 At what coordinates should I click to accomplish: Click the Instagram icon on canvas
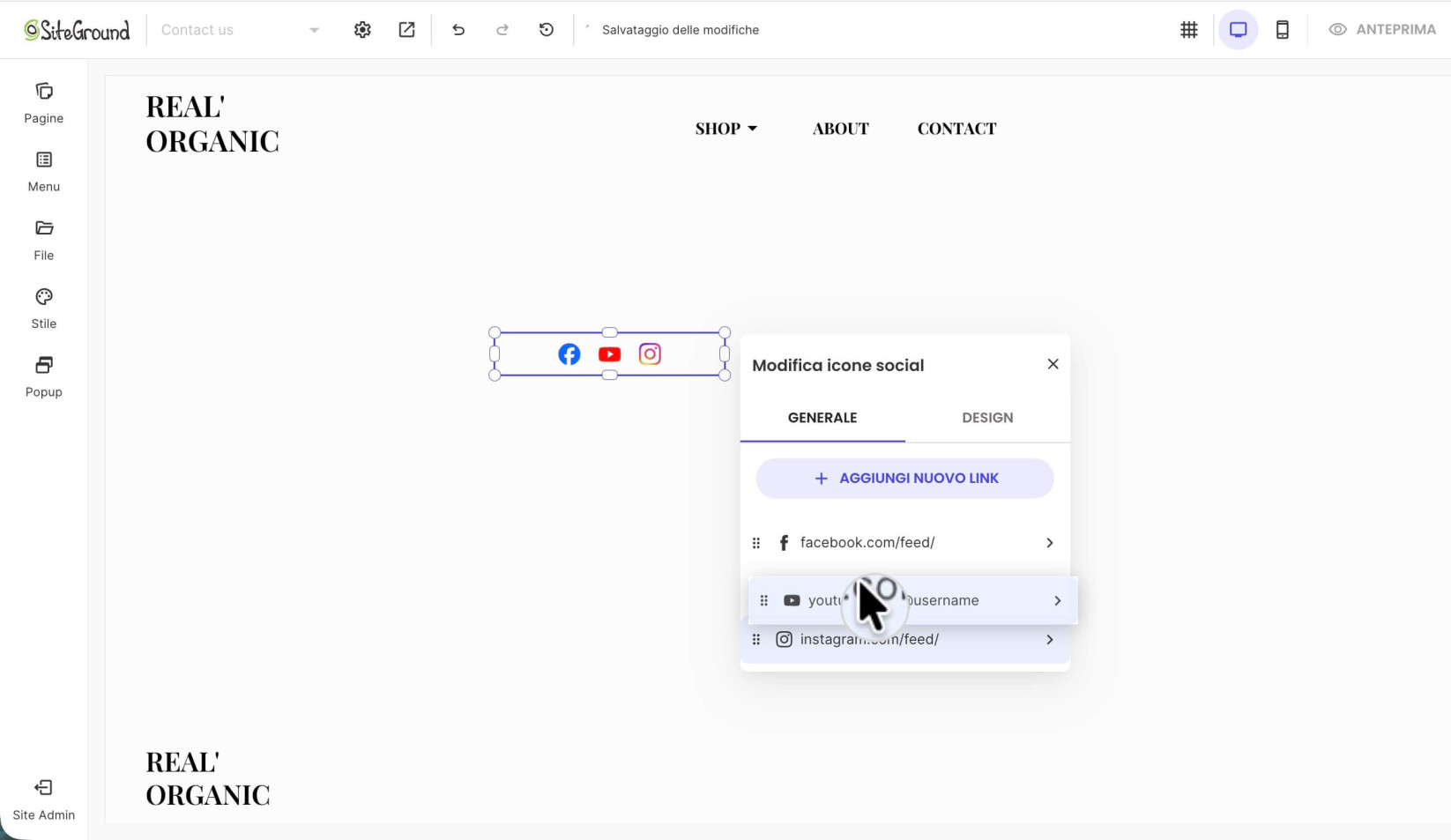point(650,354)
